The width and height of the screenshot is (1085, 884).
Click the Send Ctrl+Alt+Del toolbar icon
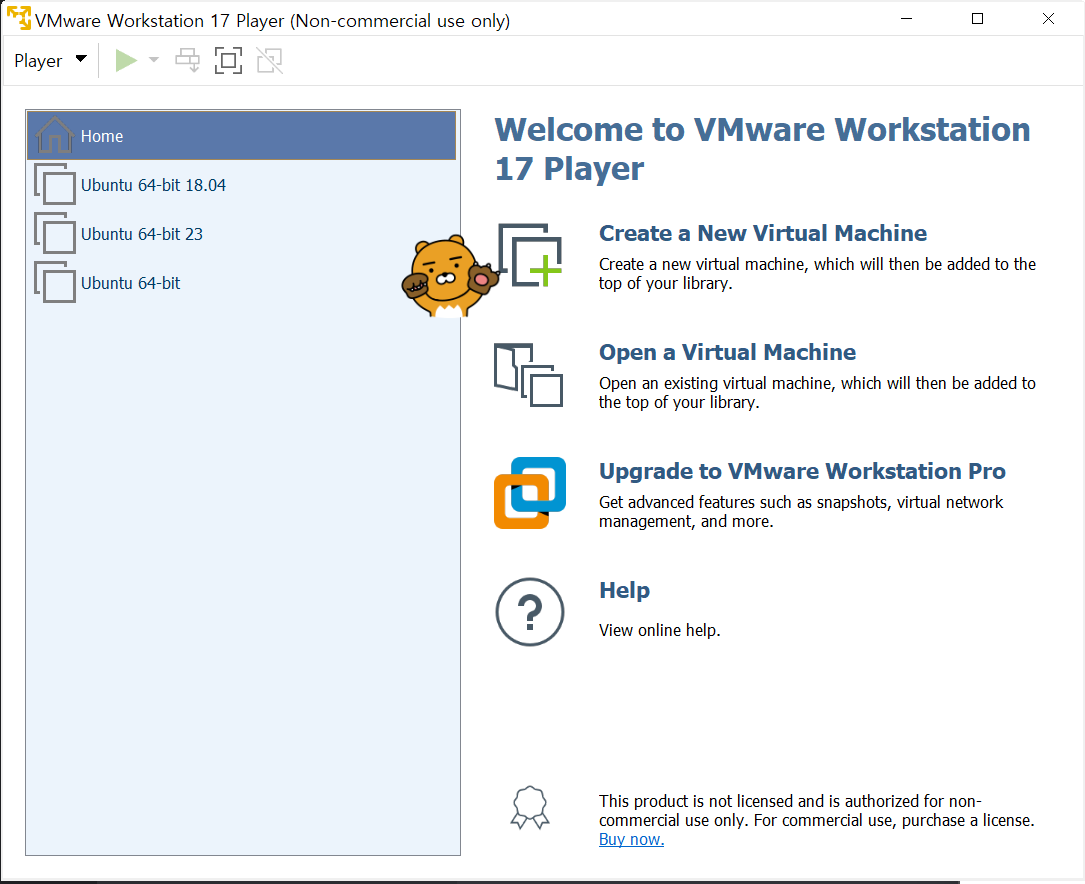(188, 60)
